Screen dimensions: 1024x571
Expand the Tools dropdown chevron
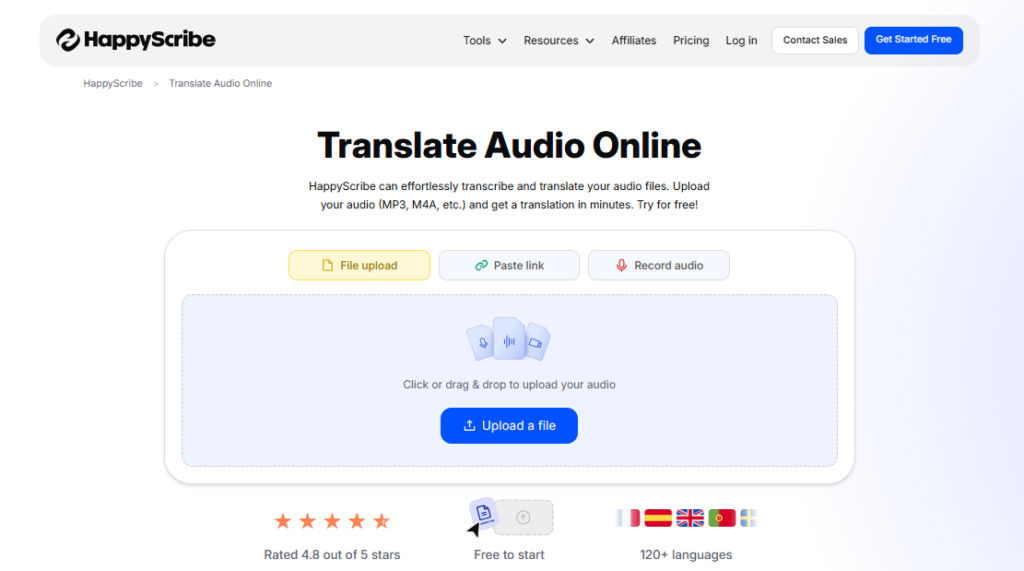tap(502, 41)
